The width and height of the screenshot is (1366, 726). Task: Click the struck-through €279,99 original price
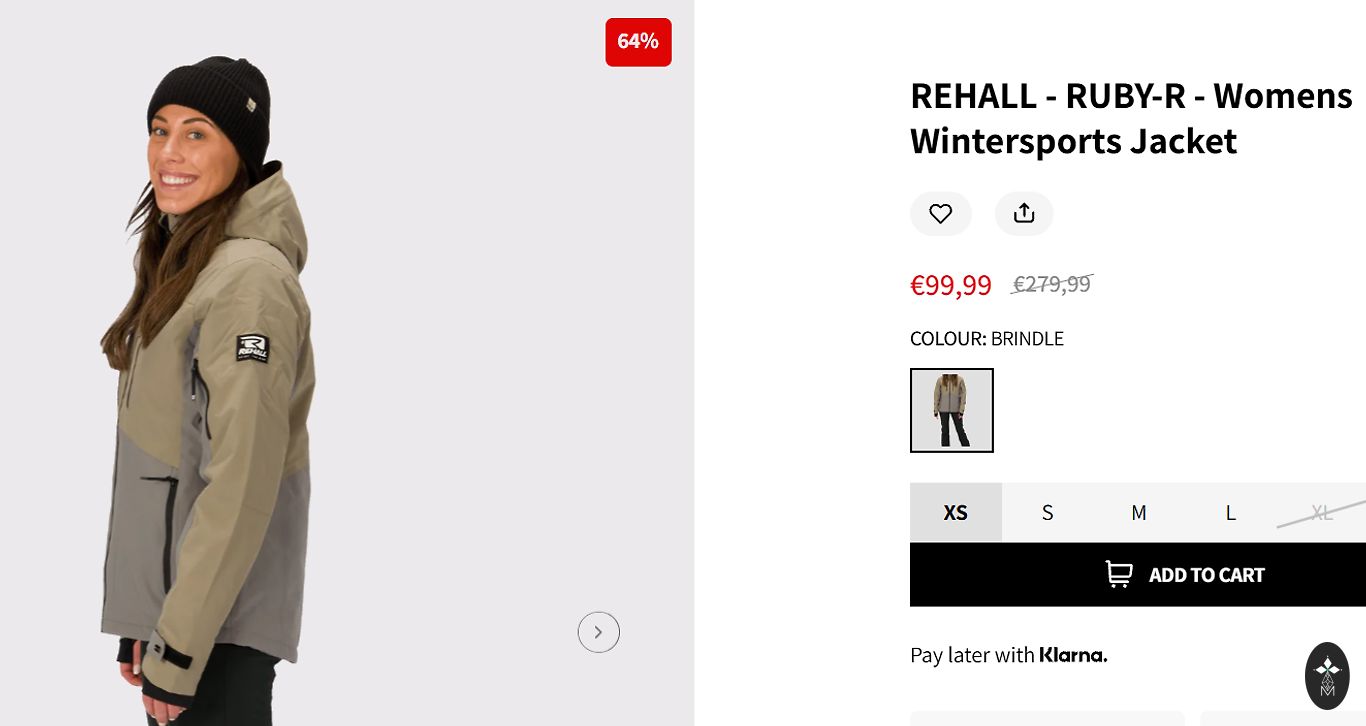click(x=1051, y=285)
